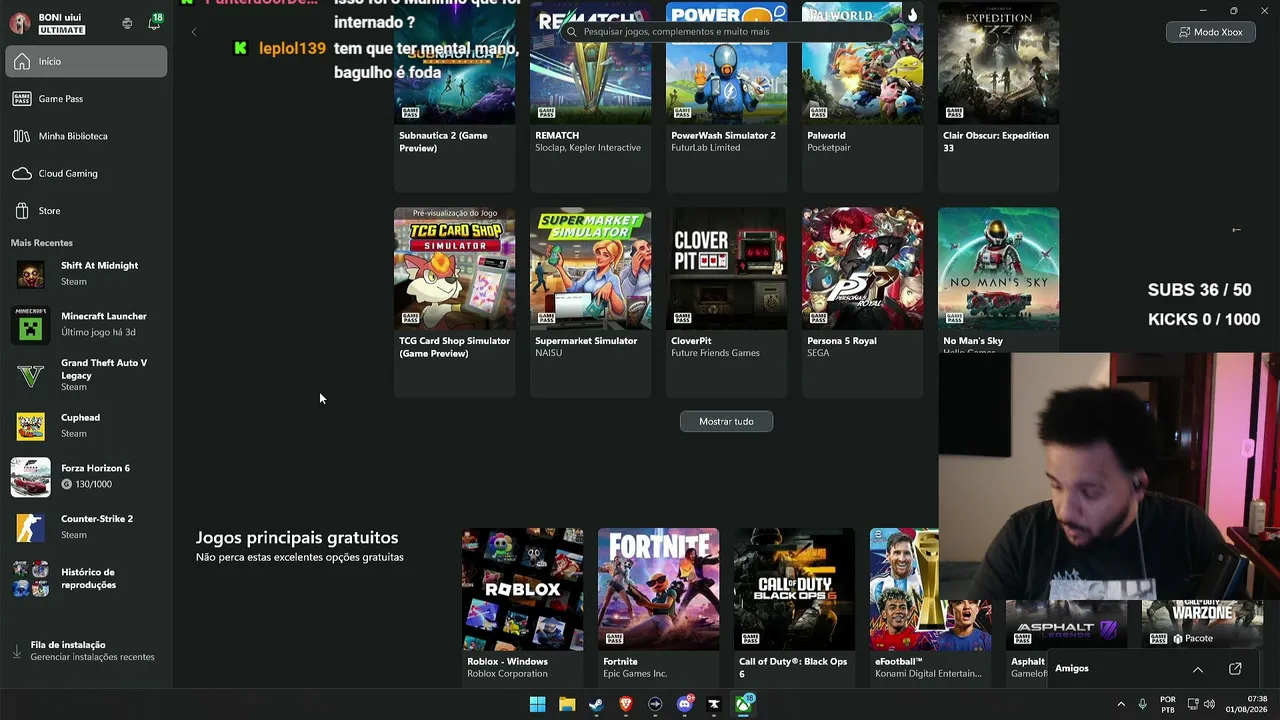Open Roblox - Windows free game

pyautogui.click(x=522, y=606)
